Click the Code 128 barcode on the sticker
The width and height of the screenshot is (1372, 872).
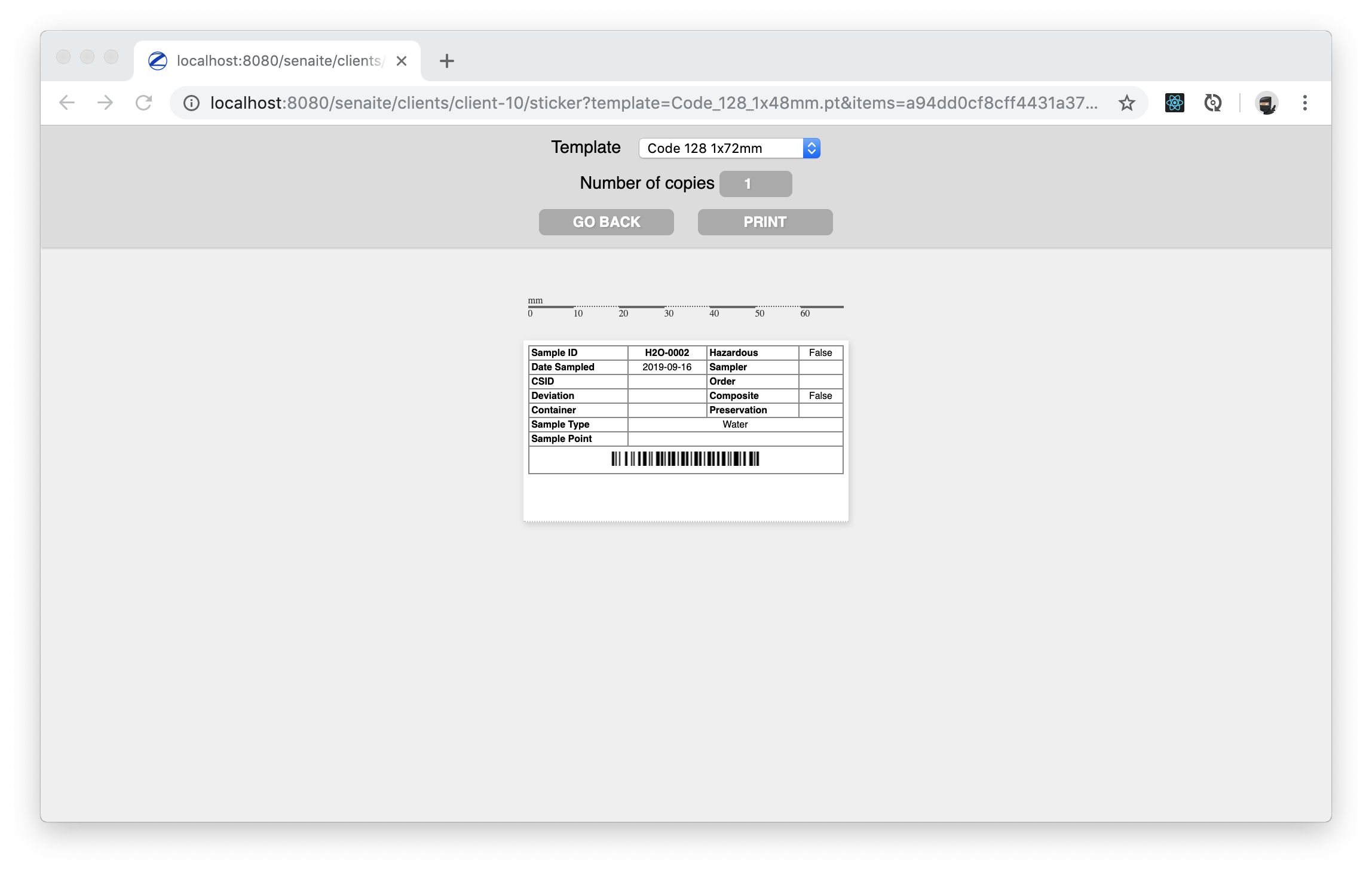[x=685, y=459]
